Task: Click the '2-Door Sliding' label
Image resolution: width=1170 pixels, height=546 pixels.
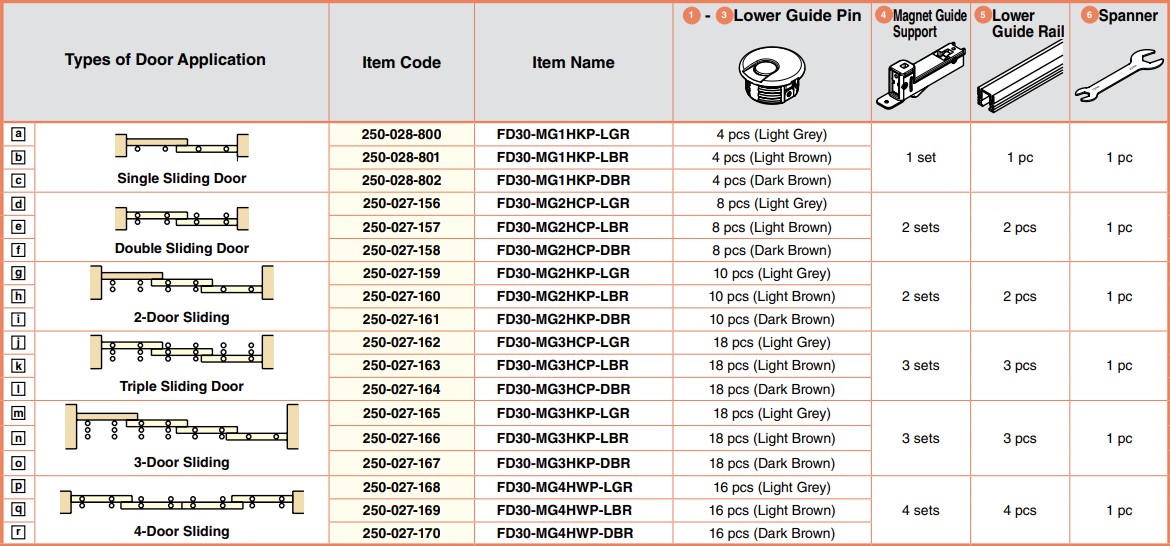Action: [182, 317]
